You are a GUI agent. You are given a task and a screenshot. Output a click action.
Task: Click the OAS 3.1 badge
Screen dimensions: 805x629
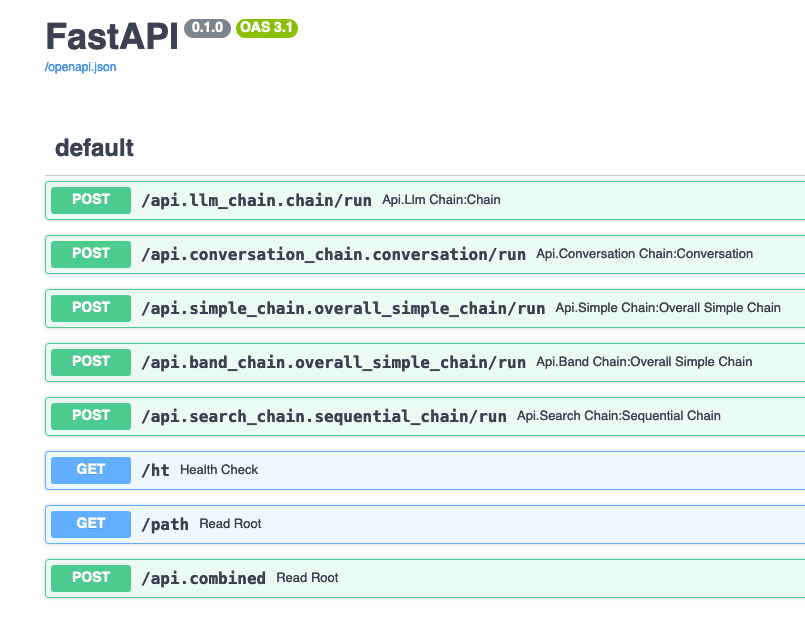click(x=267, y=28)
